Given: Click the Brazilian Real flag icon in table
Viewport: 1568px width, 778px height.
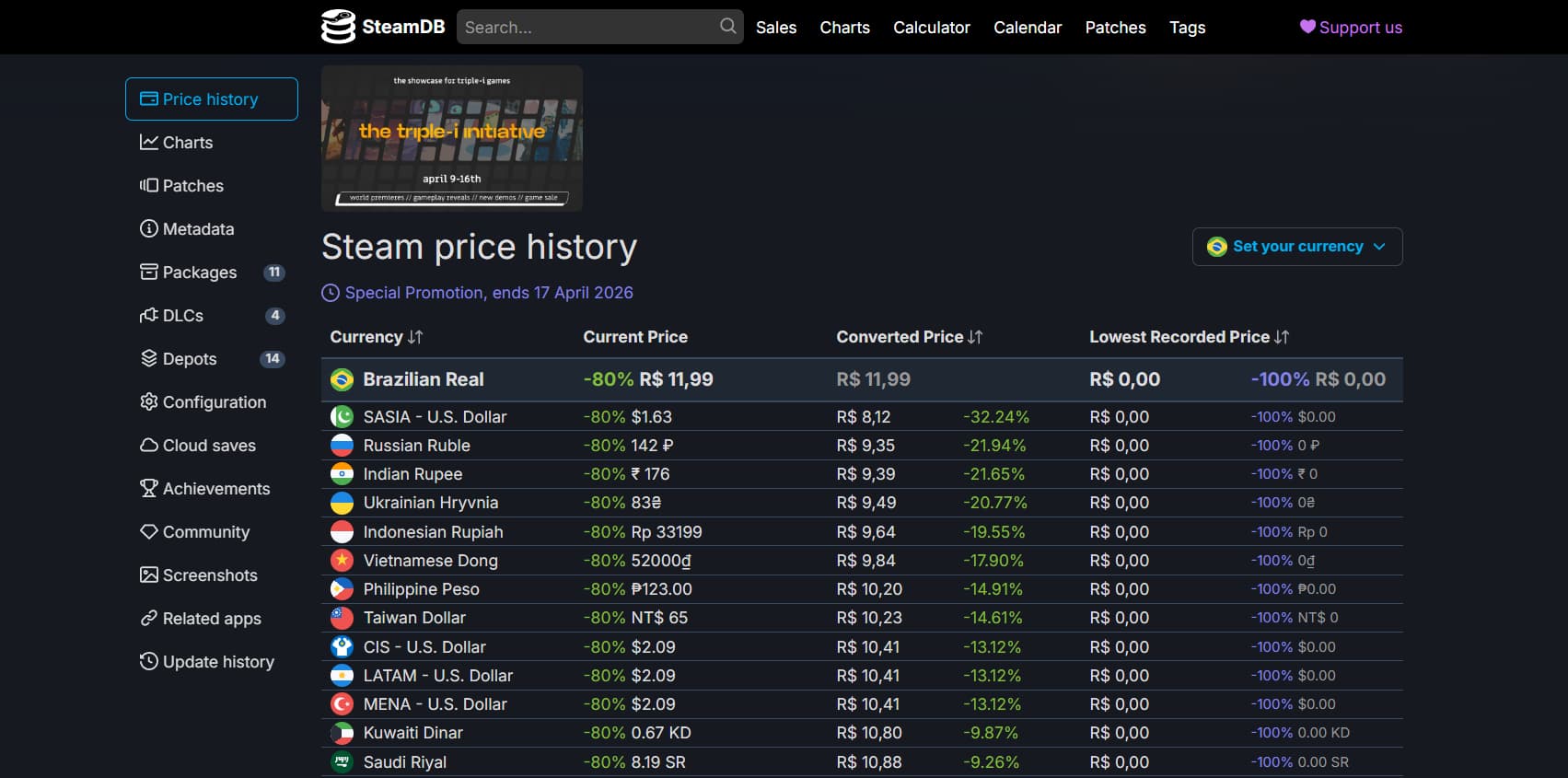Looking at the screenshot, I should (x=342, y=379).
